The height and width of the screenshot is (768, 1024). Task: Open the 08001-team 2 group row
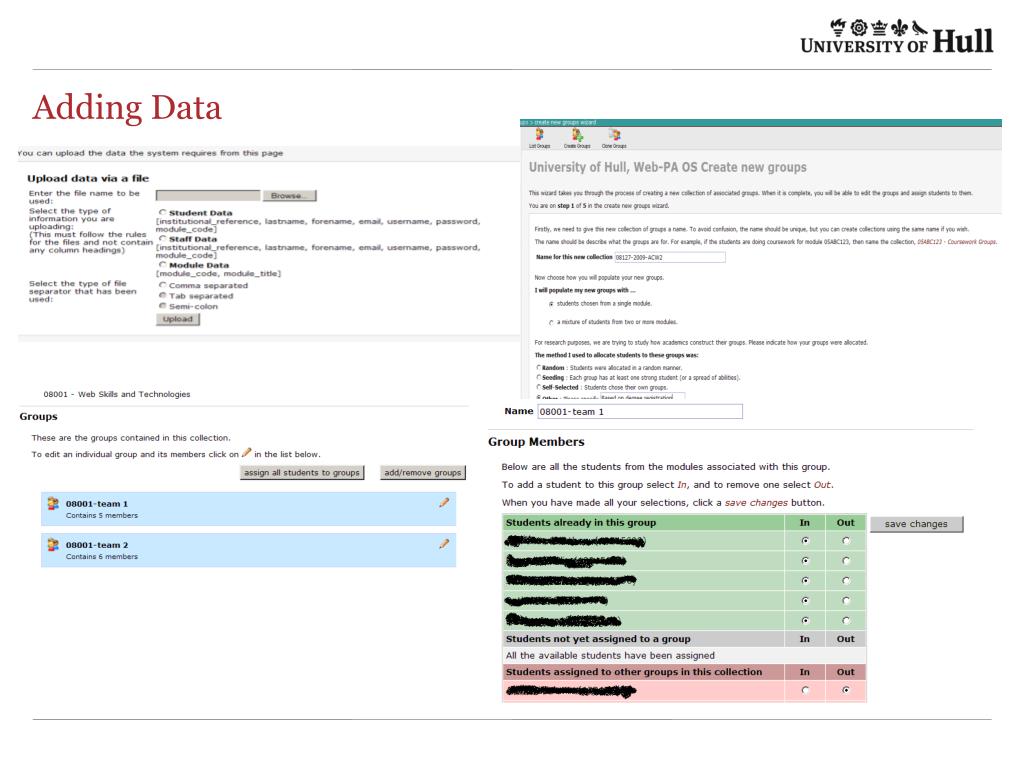point(248,550)
